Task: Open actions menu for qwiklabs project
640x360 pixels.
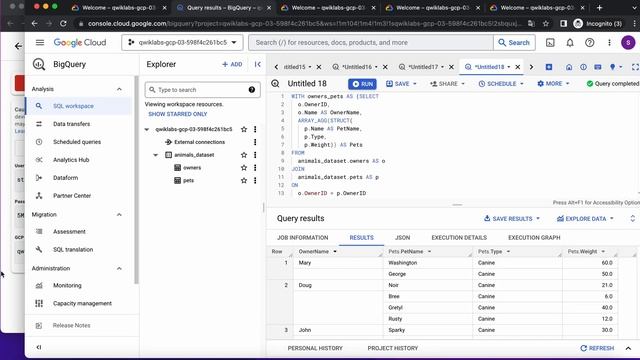Action: coord(255,129)
